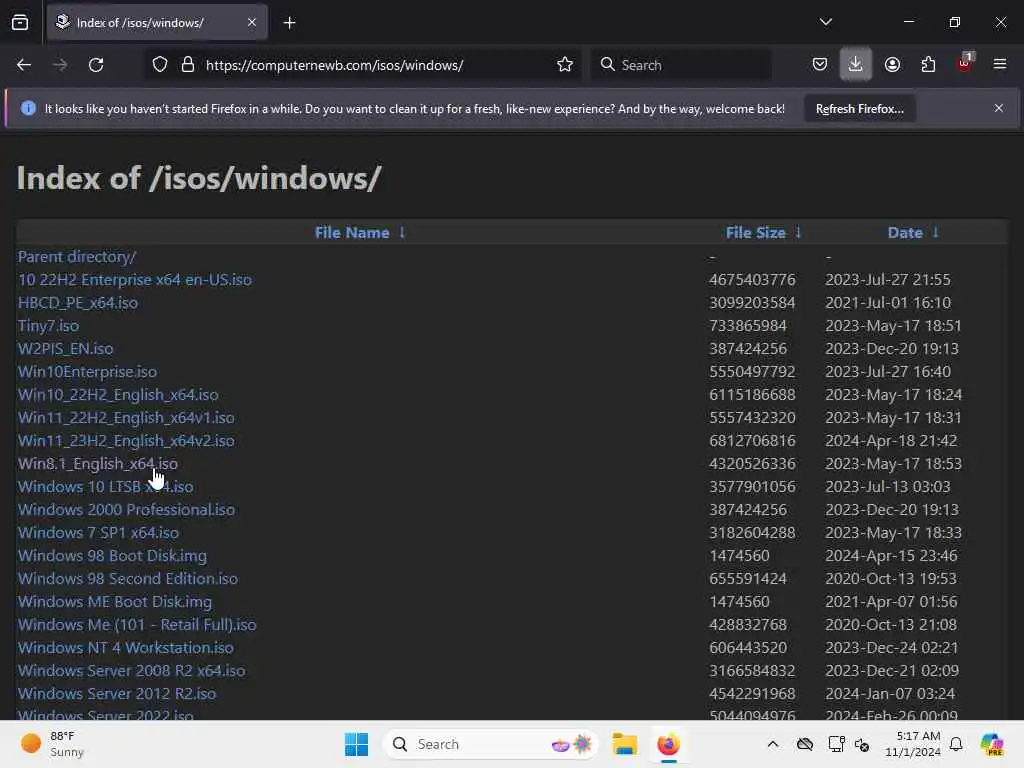Open the Firefox account menu
The height and width of the screenshot is (768, 1024).
click(x=892, y=64)
